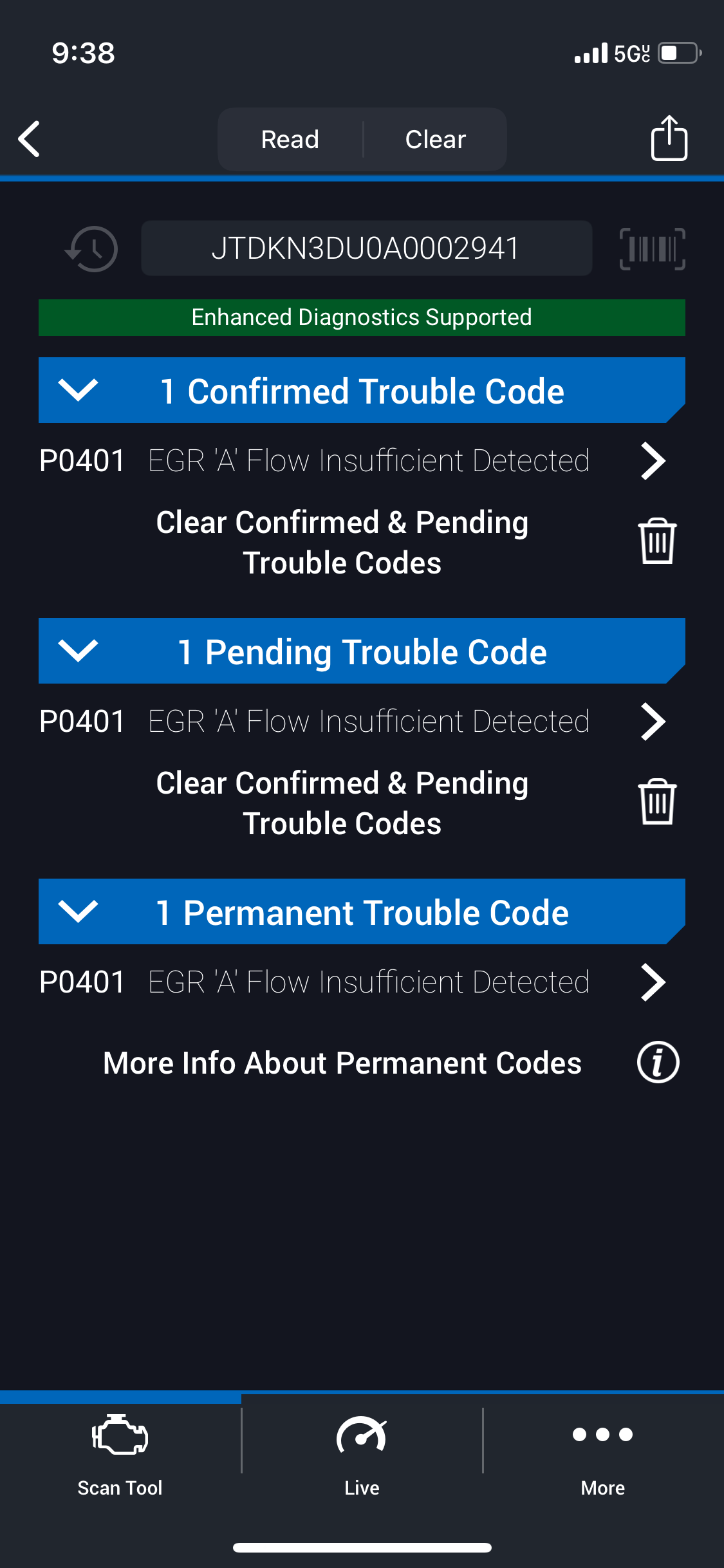Open the permanent codes info icon
The image size is (724, 1568).
coord(658,1062)
